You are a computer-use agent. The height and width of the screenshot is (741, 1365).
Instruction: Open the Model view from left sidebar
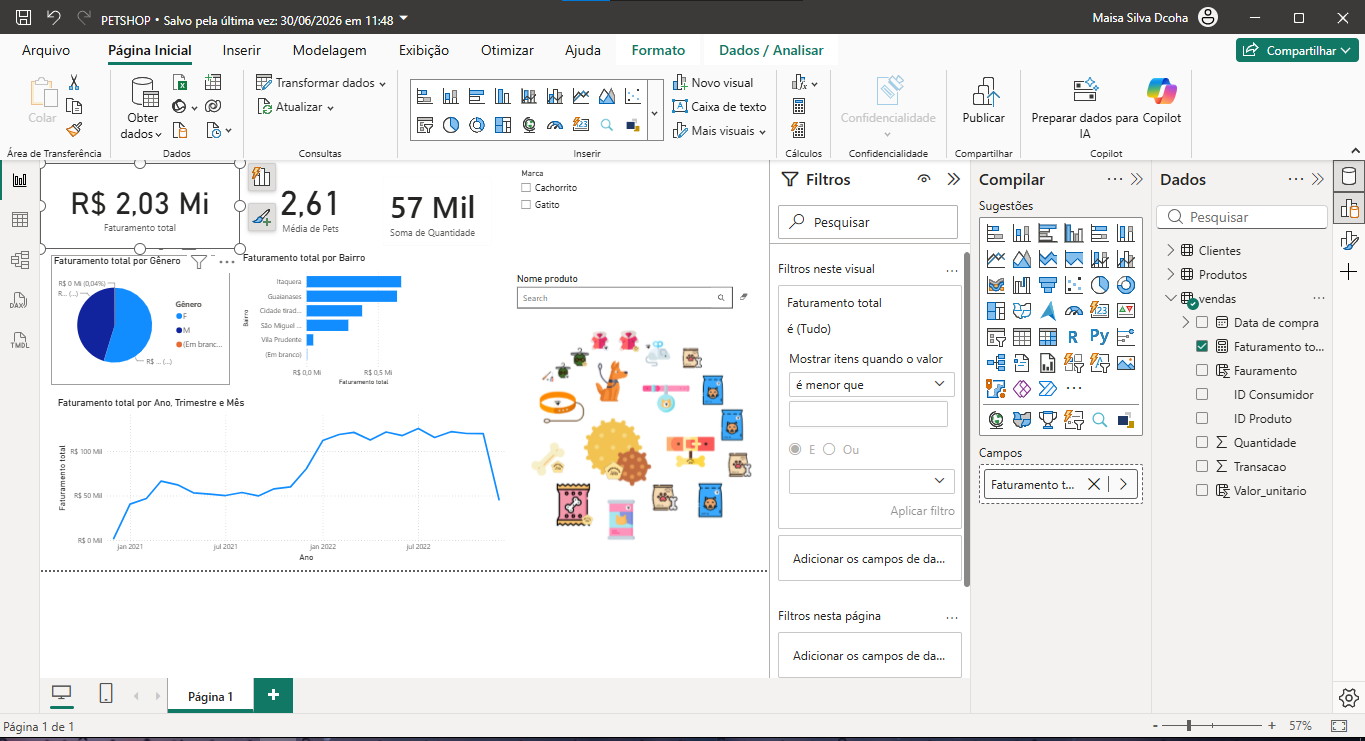click(19, 260)
